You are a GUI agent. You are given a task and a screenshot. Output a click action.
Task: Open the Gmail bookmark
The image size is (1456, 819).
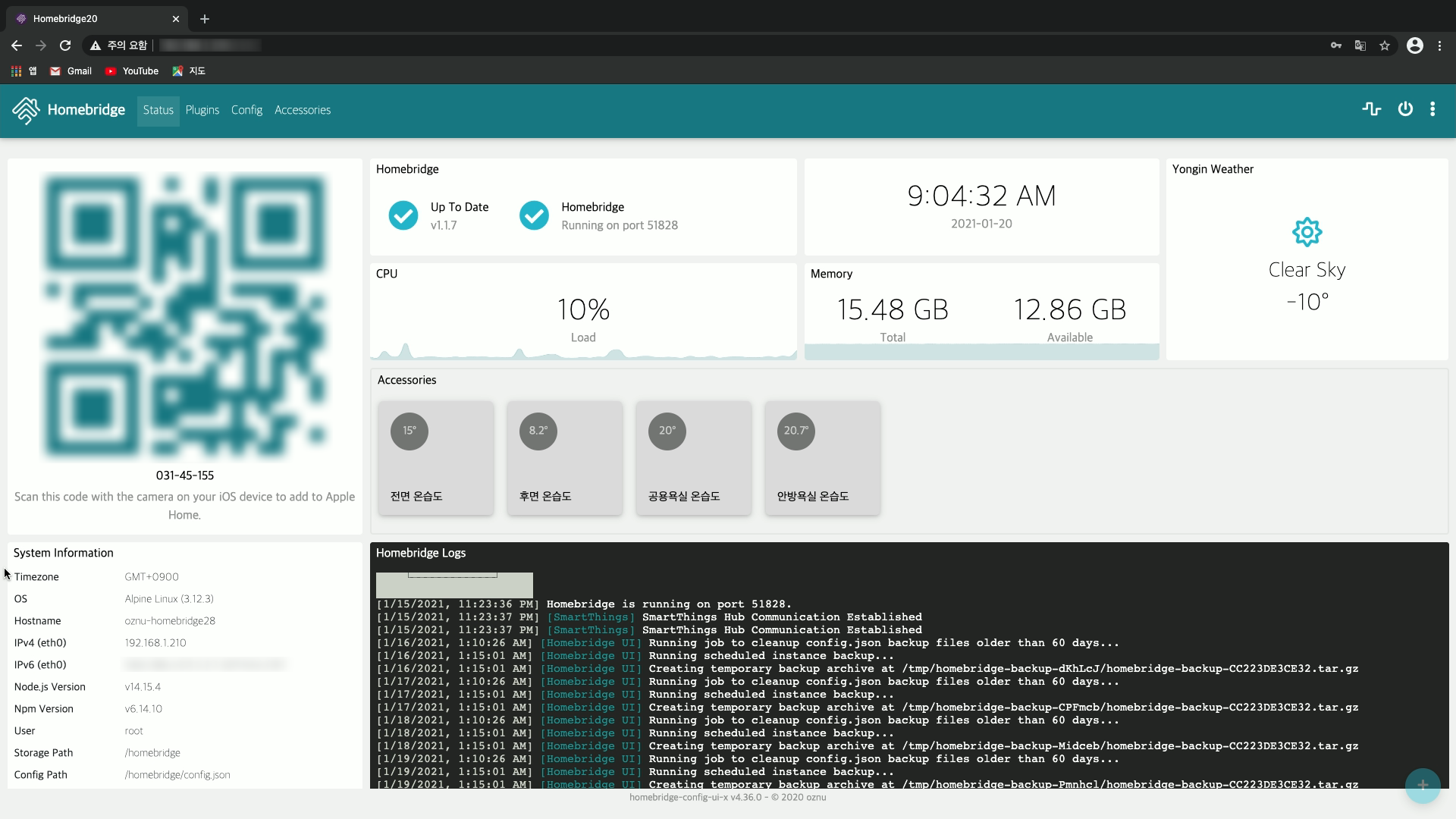pos(71,71)
